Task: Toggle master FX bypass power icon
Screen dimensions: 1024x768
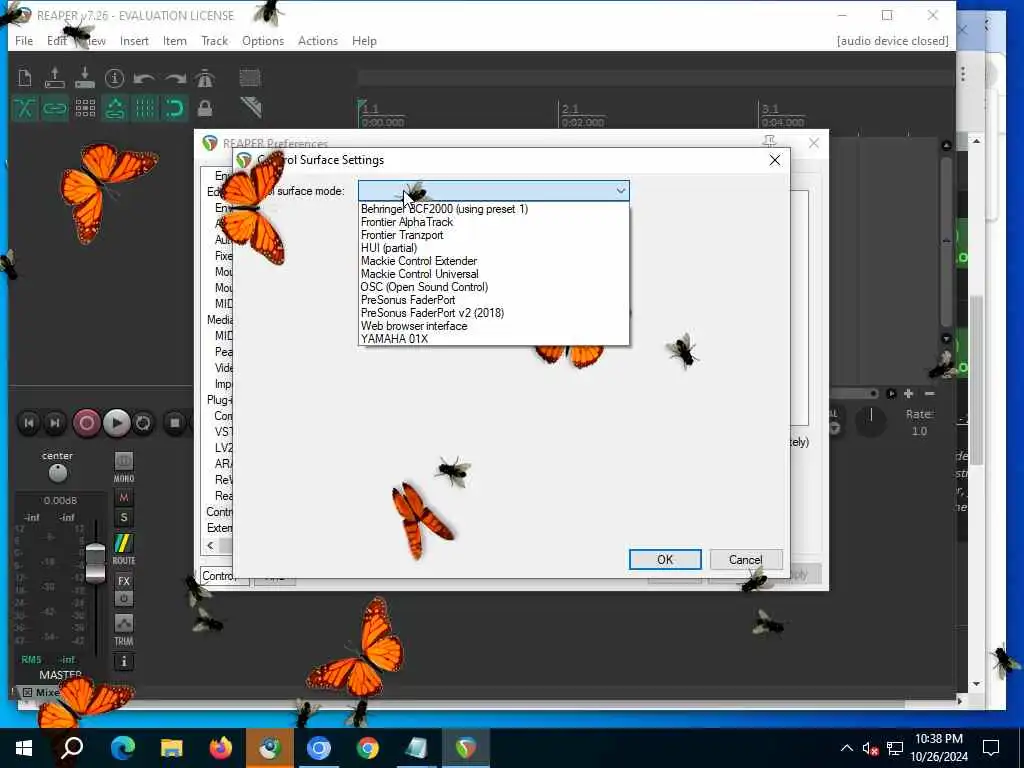Action: pos(124,598)
